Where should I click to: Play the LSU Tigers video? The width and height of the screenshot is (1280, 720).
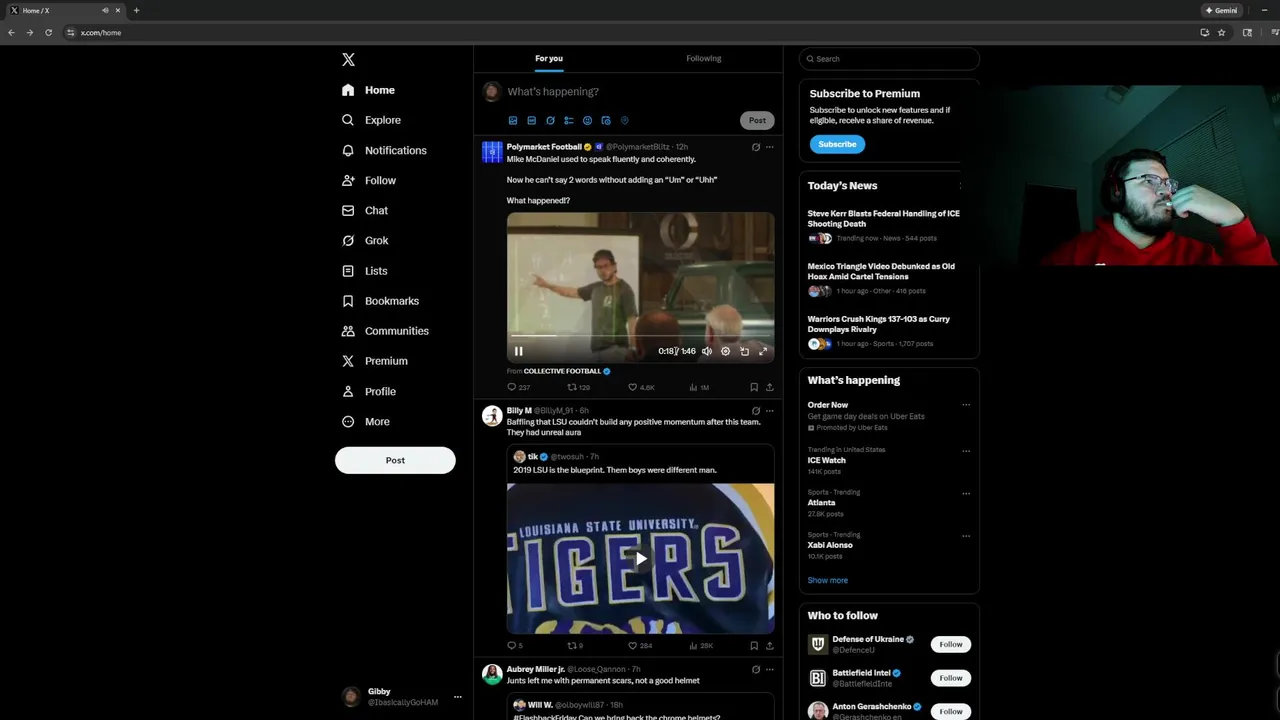click(x=640, y=558)
